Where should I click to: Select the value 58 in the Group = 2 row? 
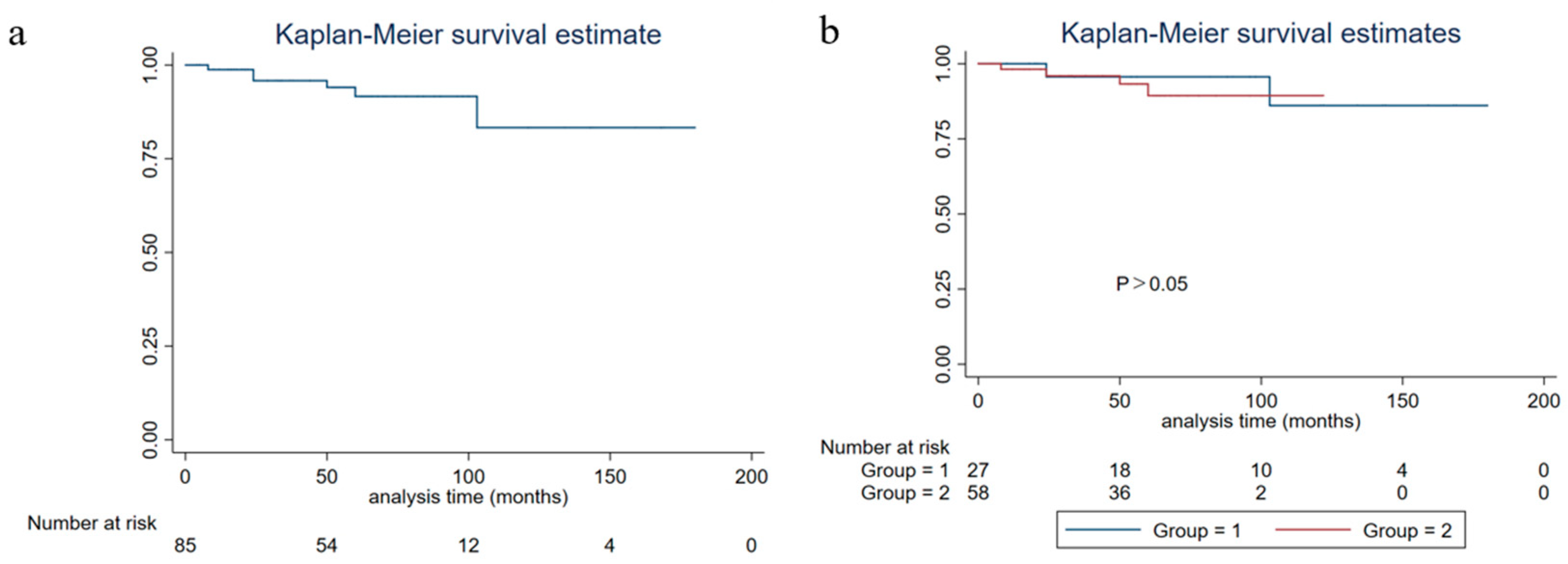(x=977, y=493)
